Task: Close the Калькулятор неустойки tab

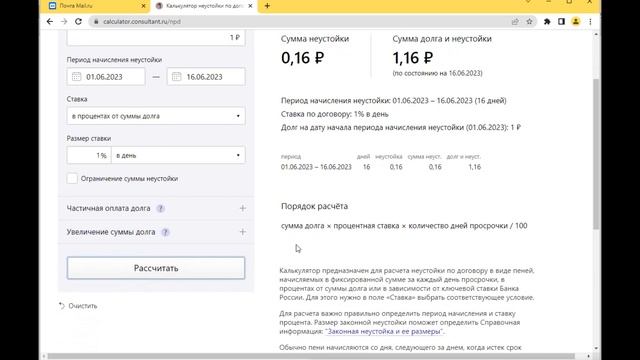Action: tap(250, 6)
